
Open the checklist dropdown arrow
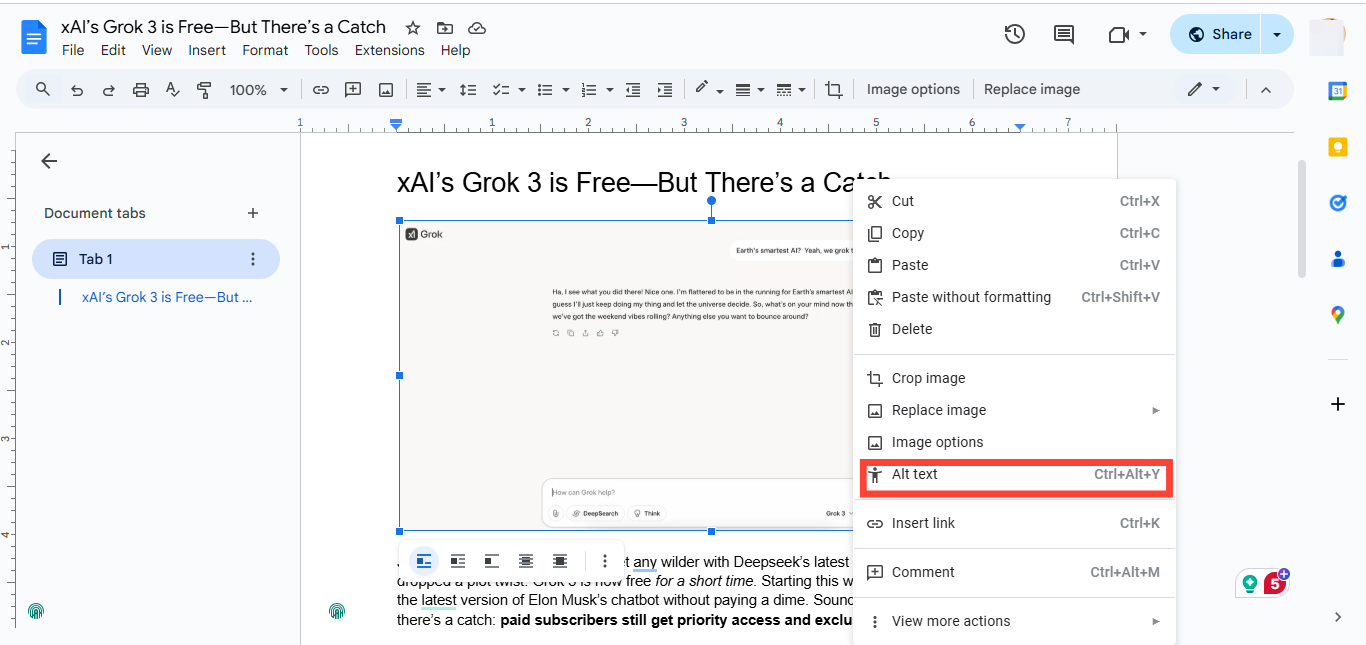pos(522,90)
